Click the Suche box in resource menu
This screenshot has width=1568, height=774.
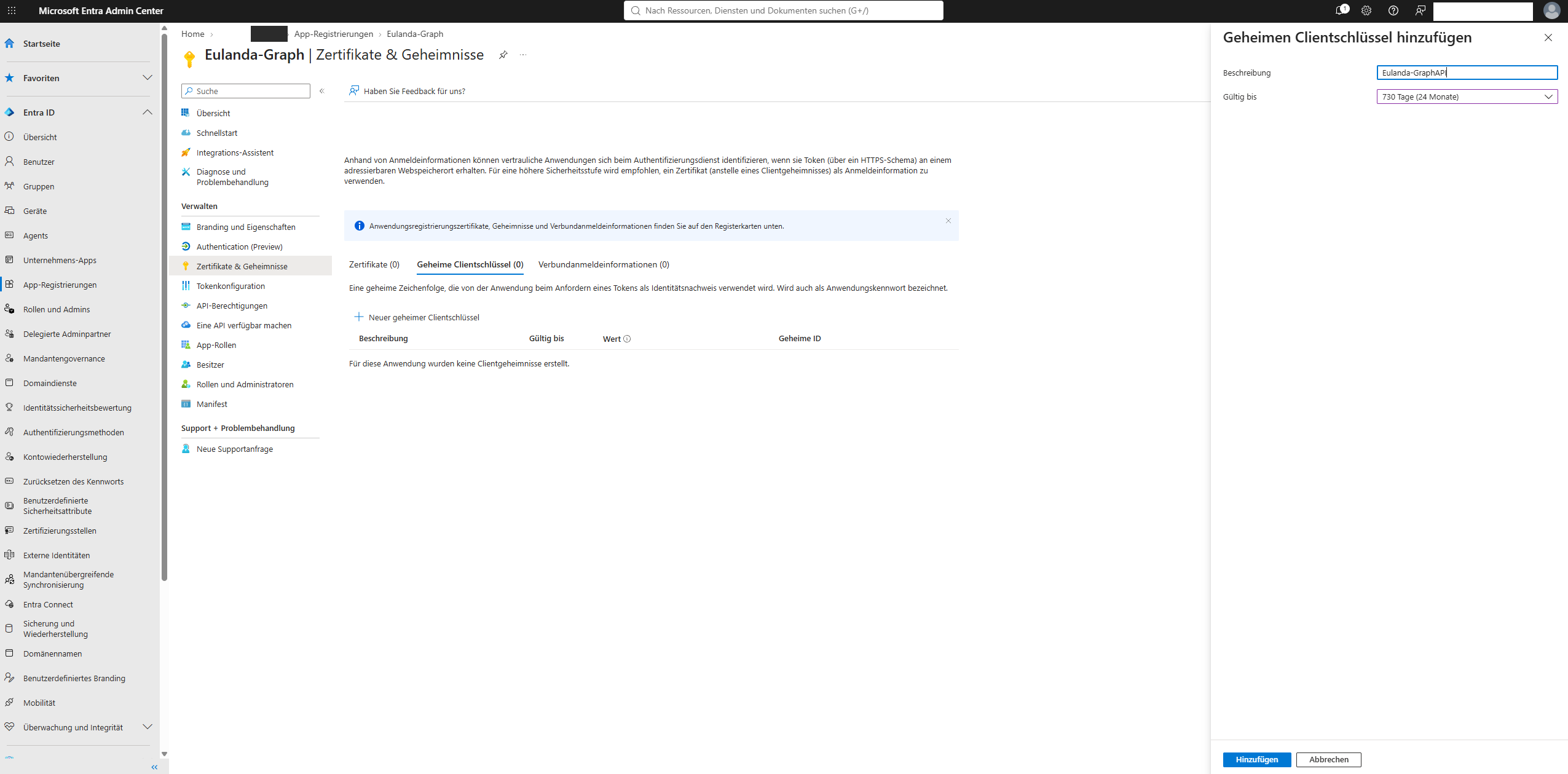[246, 91]
